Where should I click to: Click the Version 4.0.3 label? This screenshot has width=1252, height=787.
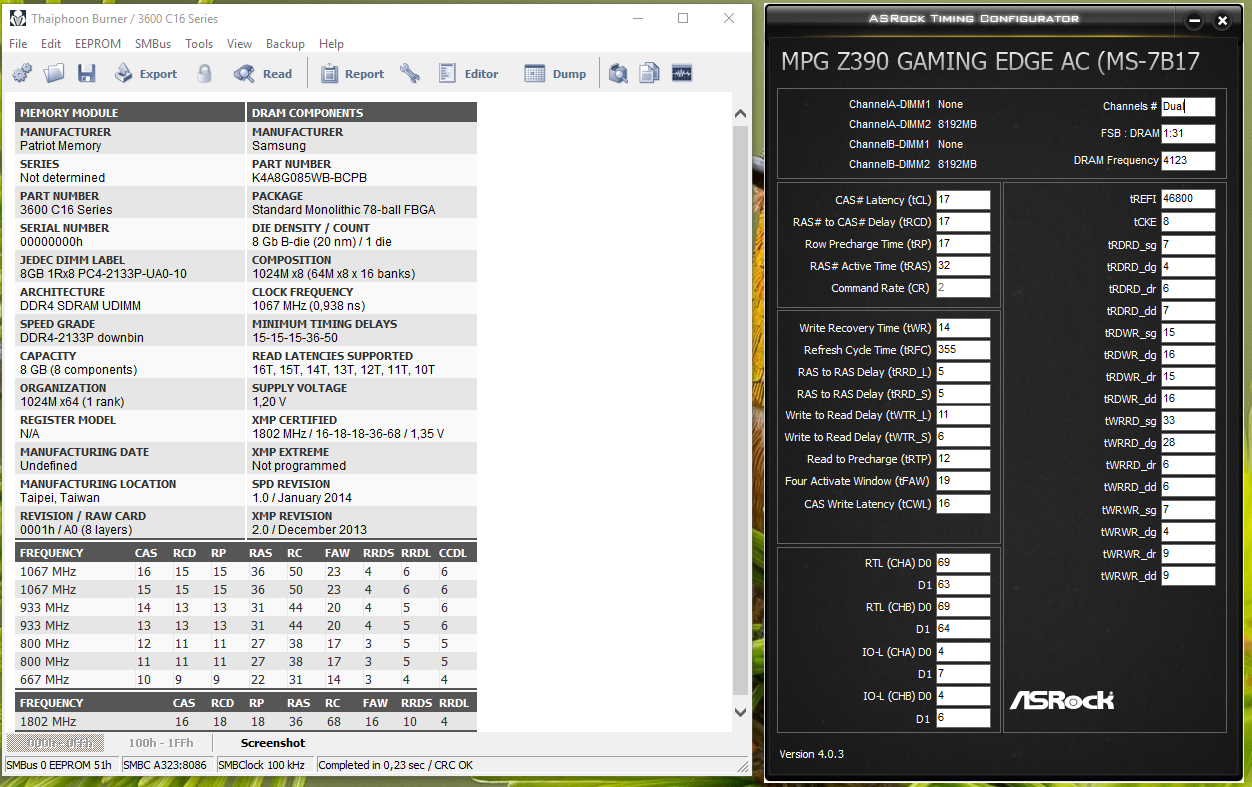[x=812, y=754]
